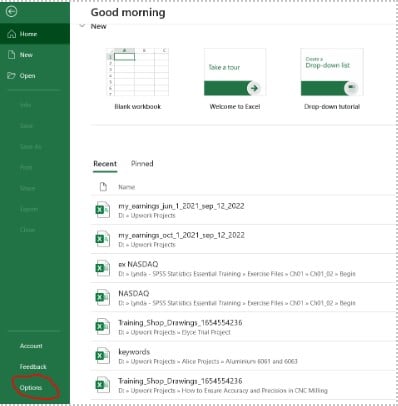Switch to the Recent tab
This screenshot has height=406, width=398.
[105, 164]
